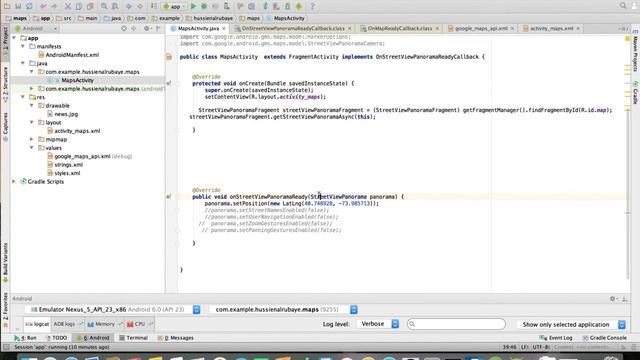
Task: Select styles.xml in values folder
Action: [x=67, y=173]
